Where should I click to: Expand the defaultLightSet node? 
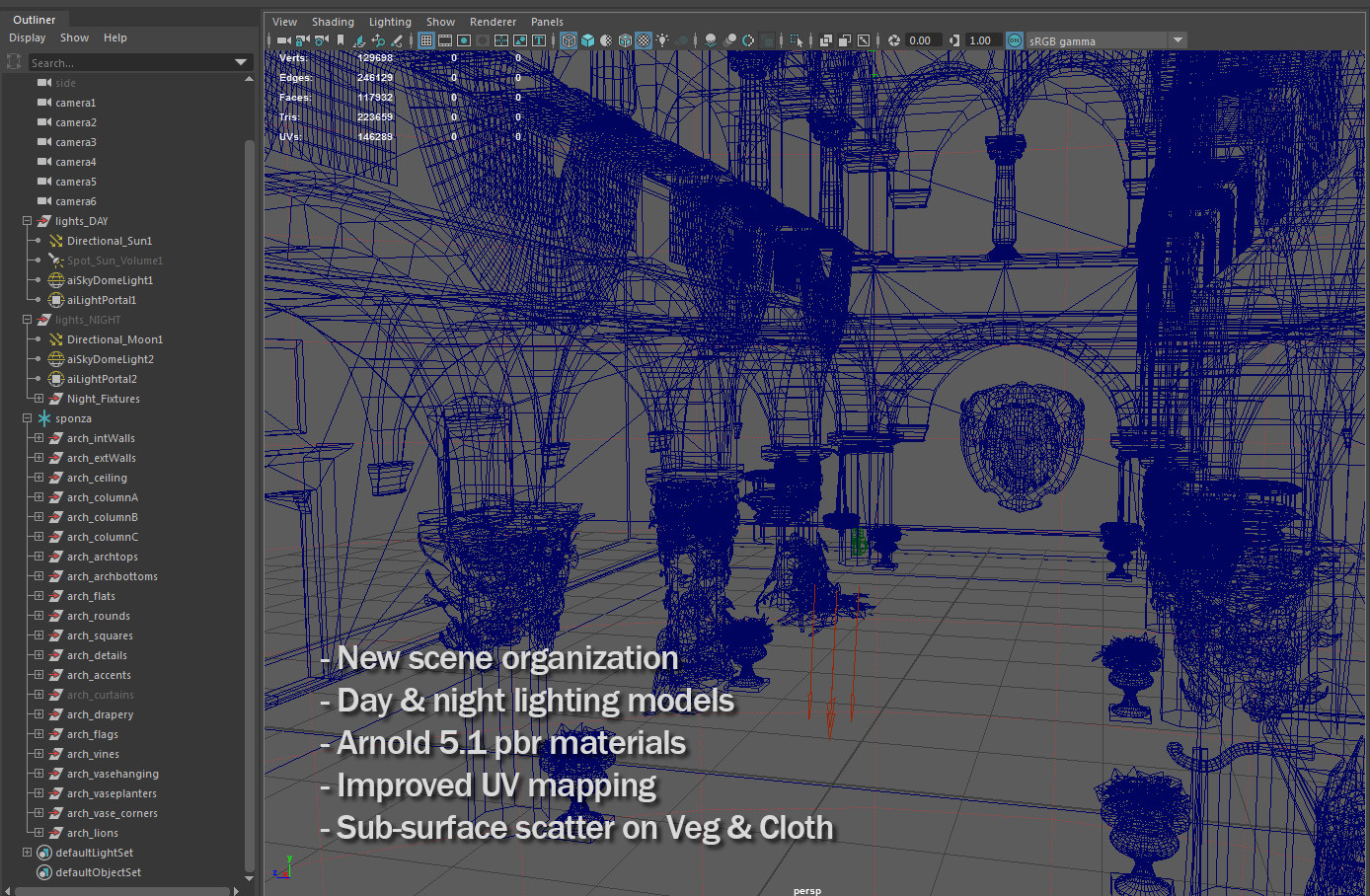point(27,853)
